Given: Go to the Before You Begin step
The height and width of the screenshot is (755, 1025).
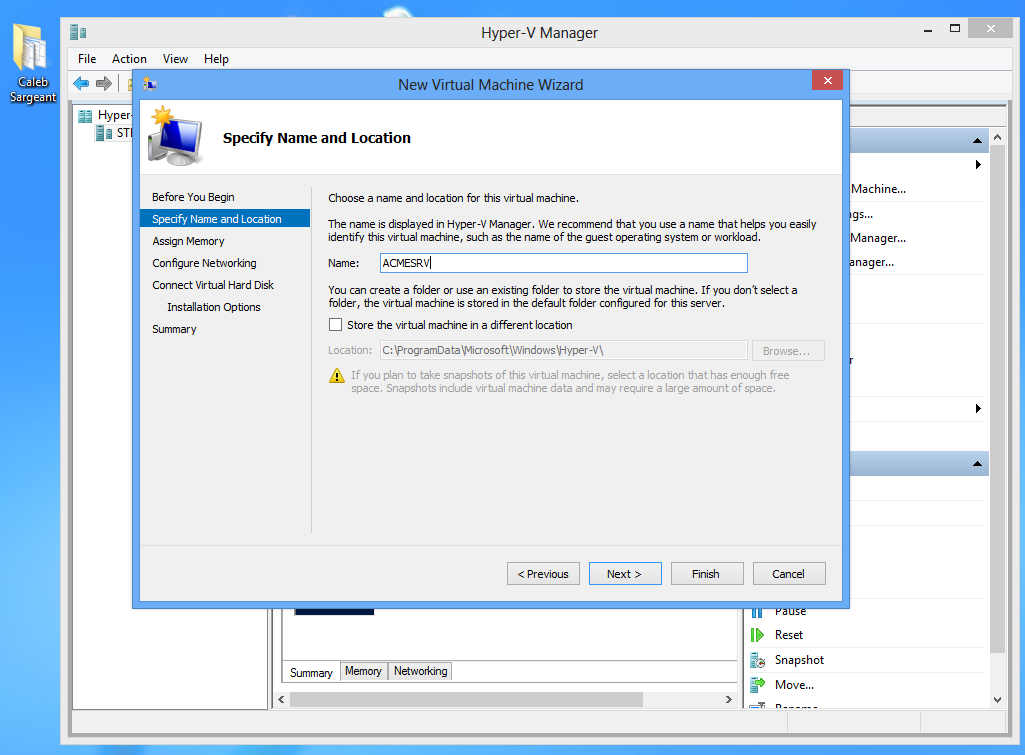Looking at the screenshot, I should [x=193, y=197].
